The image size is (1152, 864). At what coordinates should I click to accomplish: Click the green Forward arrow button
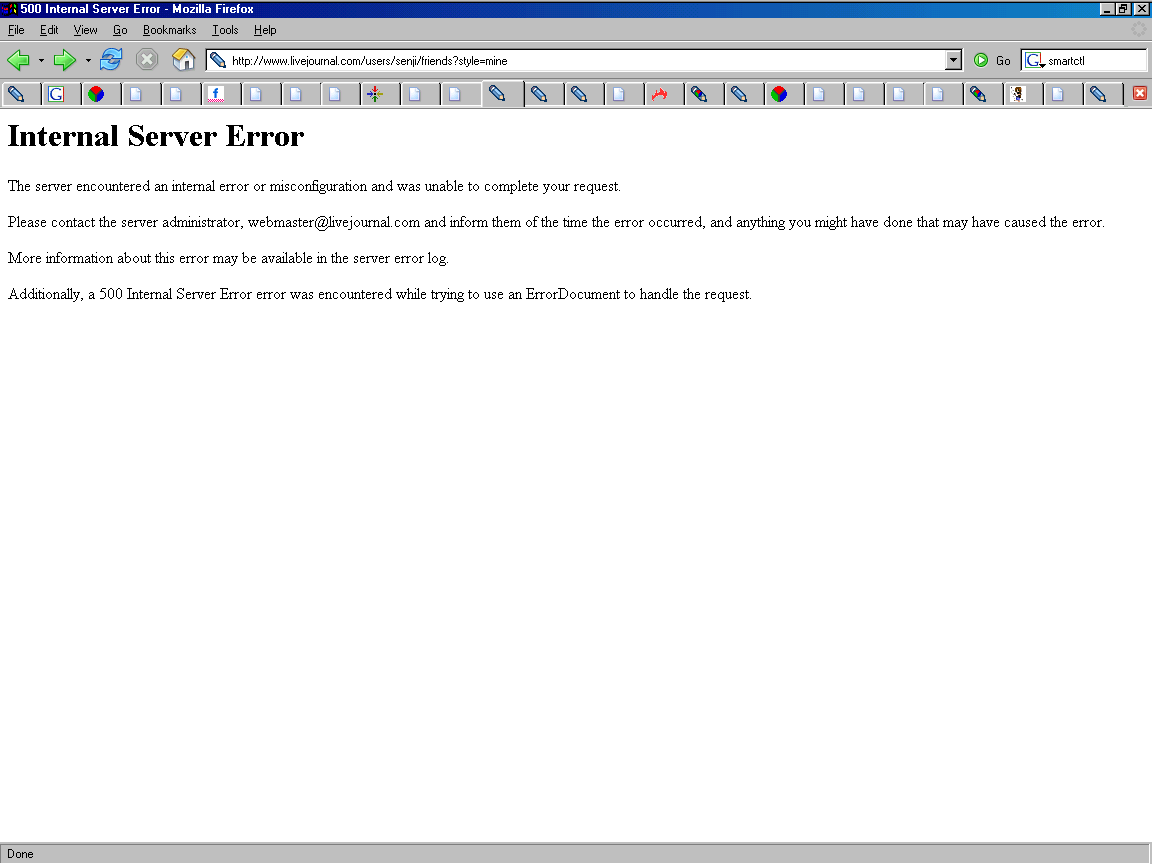(x=65, y=60)
